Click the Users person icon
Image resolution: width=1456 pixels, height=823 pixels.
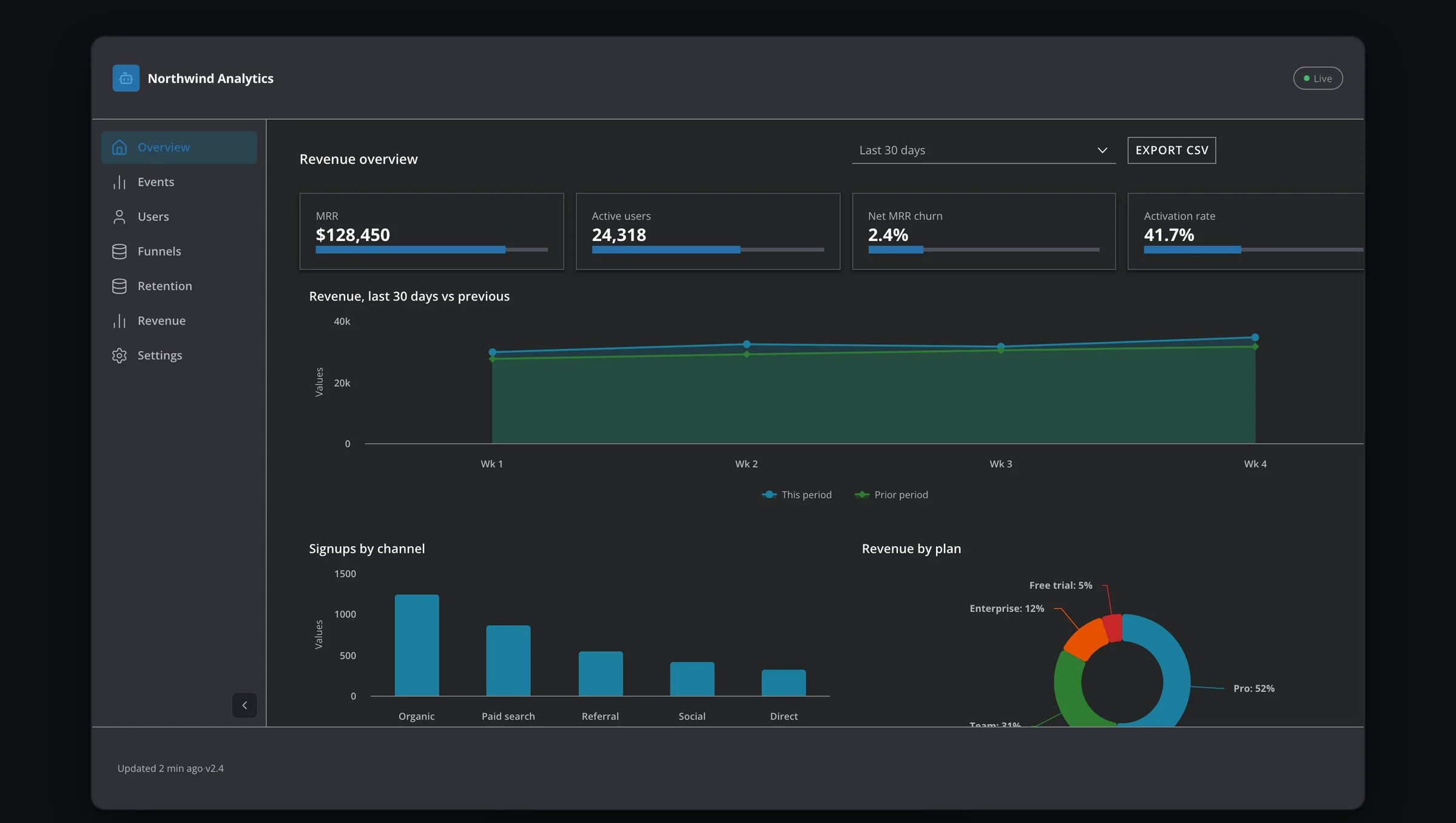coord(120,217)
